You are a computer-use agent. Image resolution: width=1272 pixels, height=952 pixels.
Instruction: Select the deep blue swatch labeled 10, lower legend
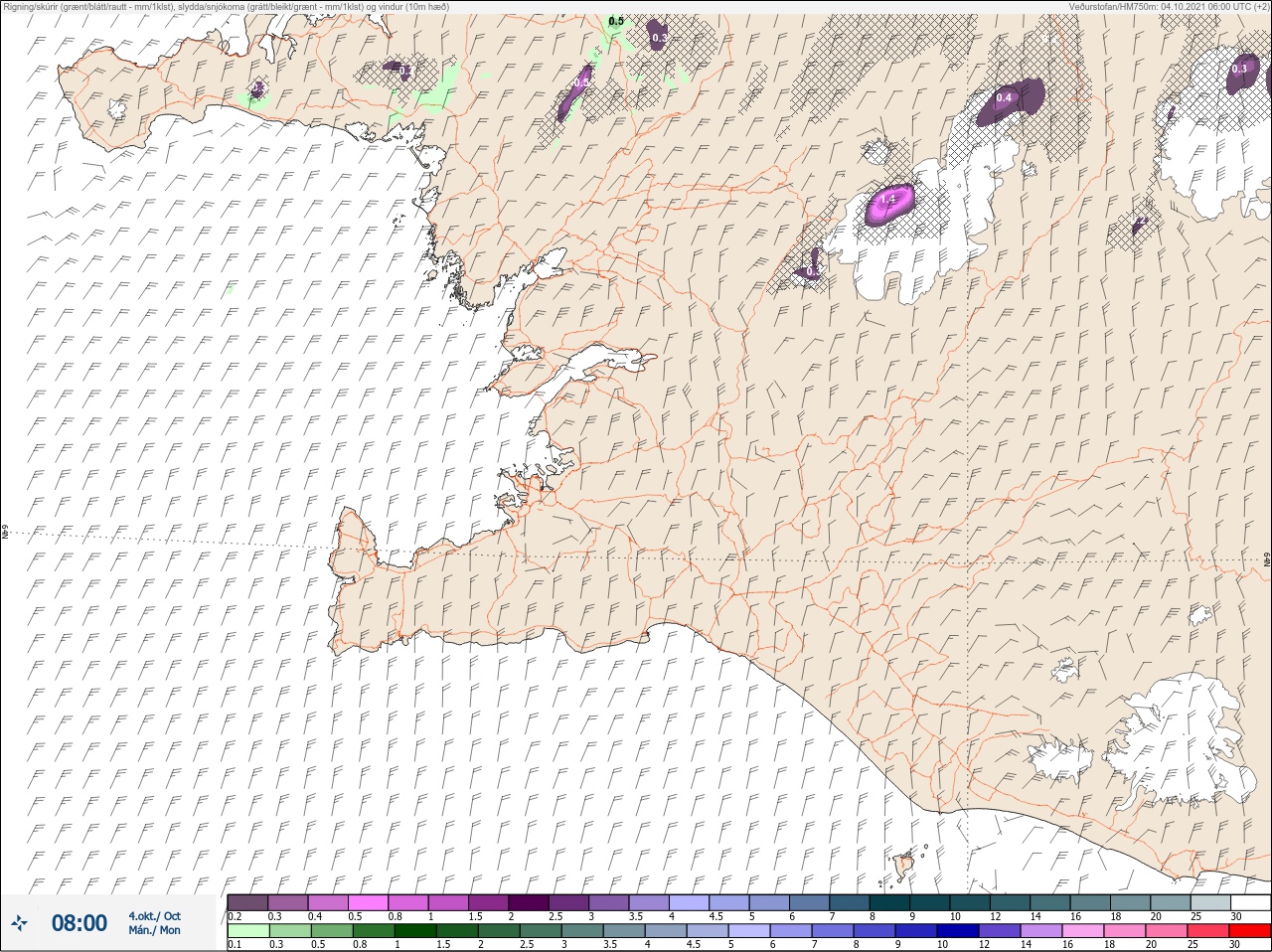pos(959,931)
